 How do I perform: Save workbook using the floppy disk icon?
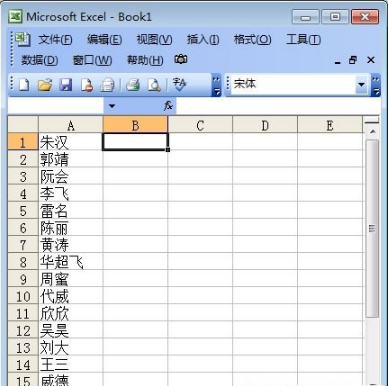(66, 85)
